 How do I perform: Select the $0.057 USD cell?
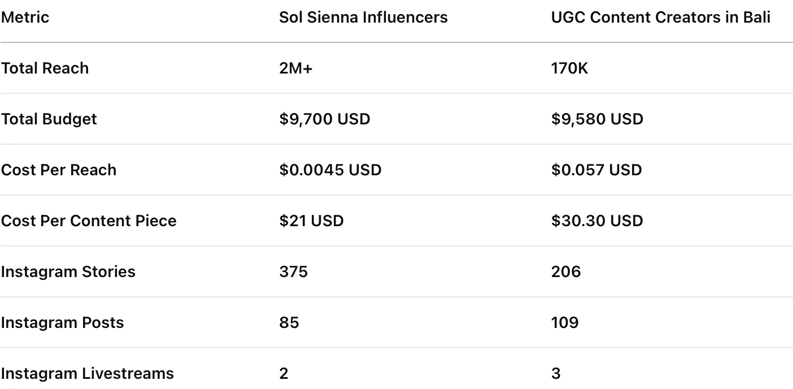point(596,170)
